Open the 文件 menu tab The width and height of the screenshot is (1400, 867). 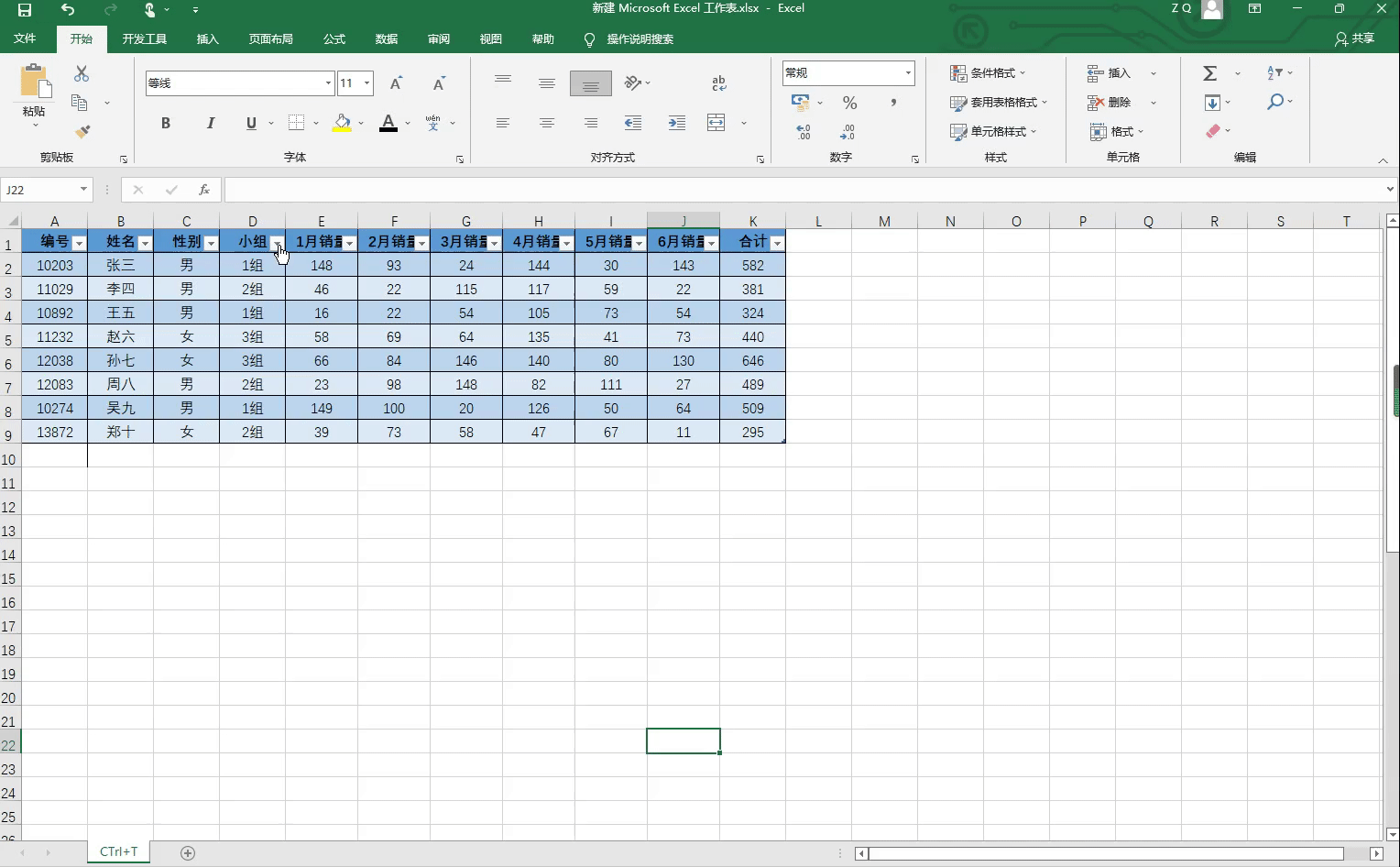click(25, 39)
